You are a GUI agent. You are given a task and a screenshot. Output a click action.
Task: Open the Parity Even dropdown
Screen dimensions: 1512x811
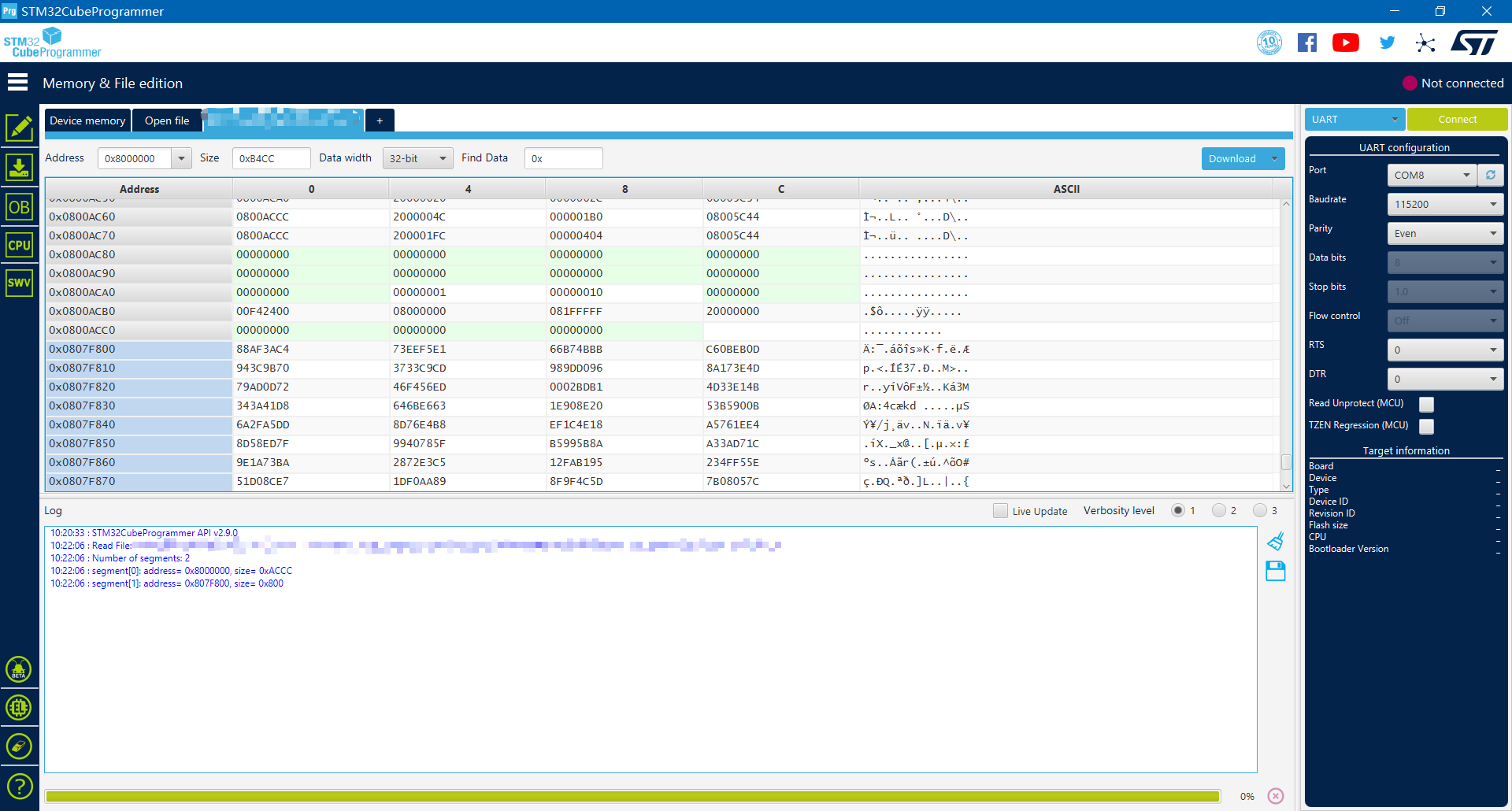(1445, 233)
